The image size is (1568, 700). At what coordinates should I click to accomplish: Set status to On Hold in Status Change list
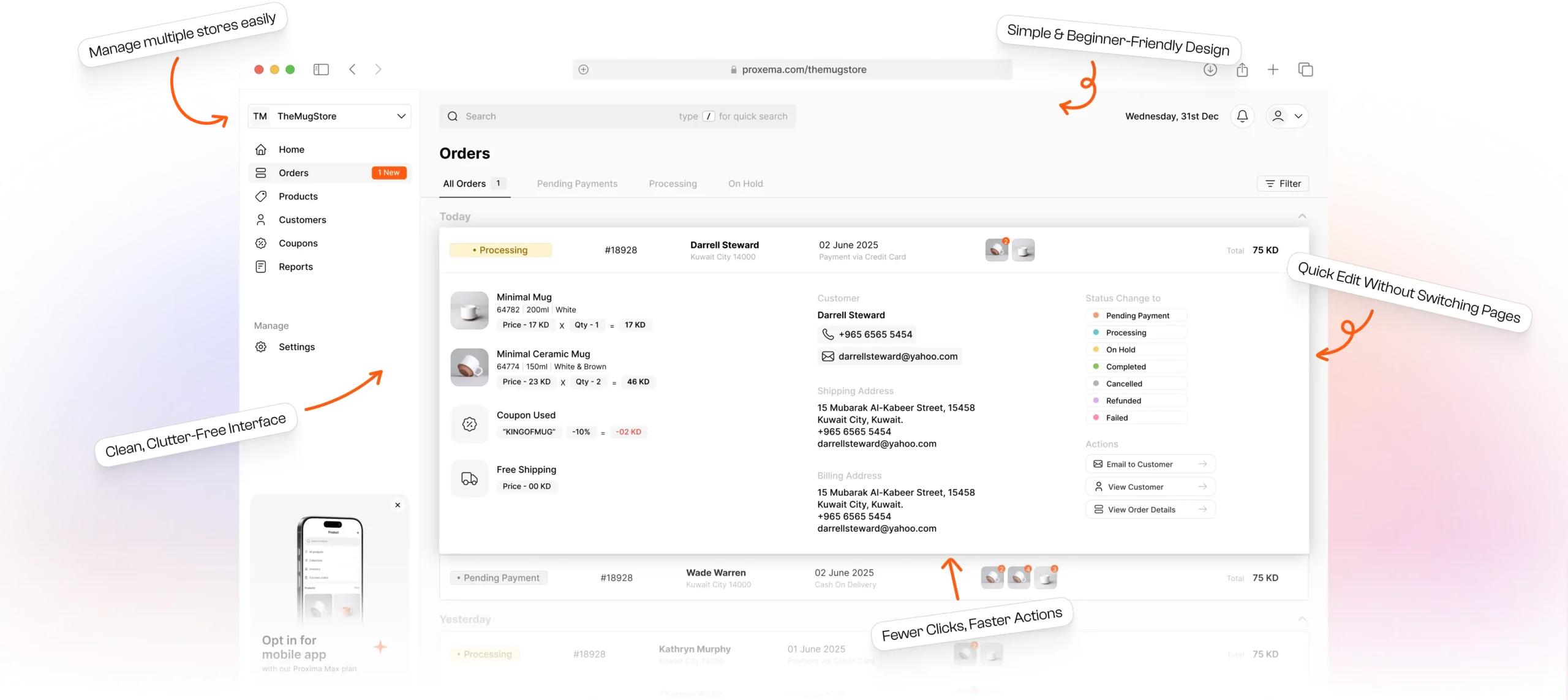[1137, 350]
